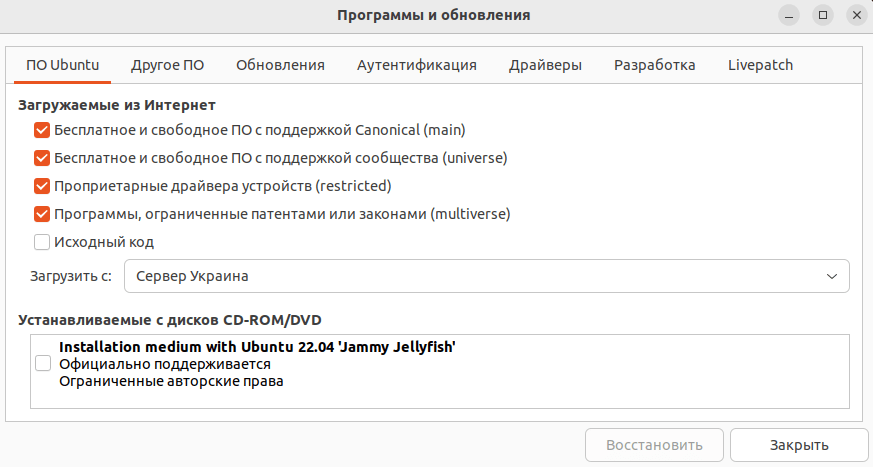
Task: Maximize the Программы и обновления window
Action: click(x=823, y=16)
